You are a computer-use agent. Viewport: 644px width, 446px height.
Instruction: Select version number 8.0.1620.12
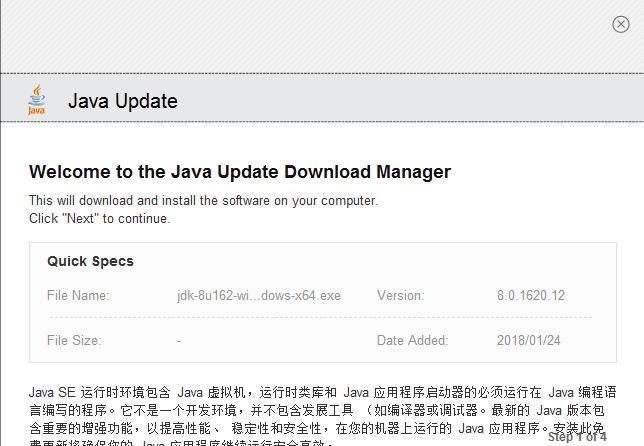tap(530, 295)
